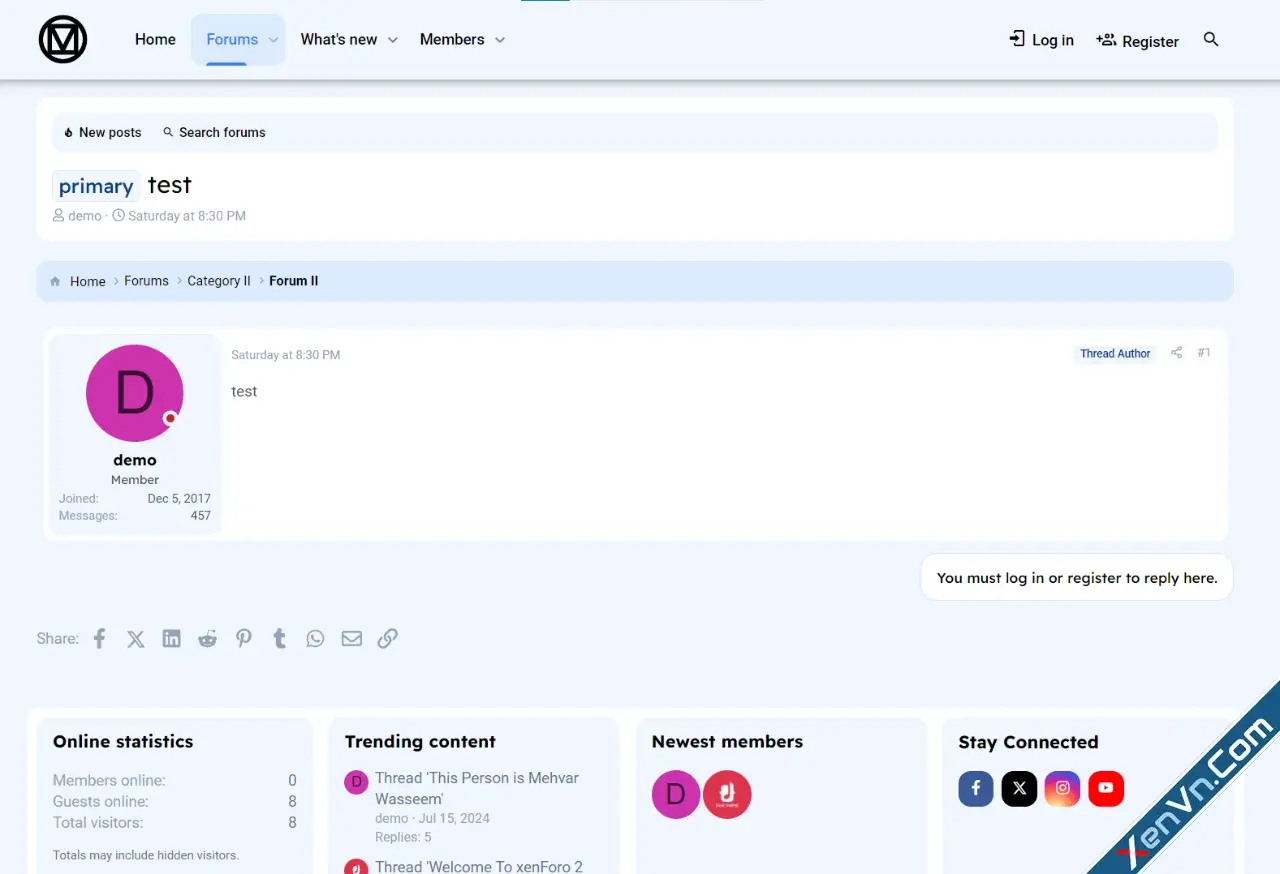The width and height of the screenshot is (1280, 874).
Task: Share thread on Tumblr icon
Action: click(x=280, y=638)
